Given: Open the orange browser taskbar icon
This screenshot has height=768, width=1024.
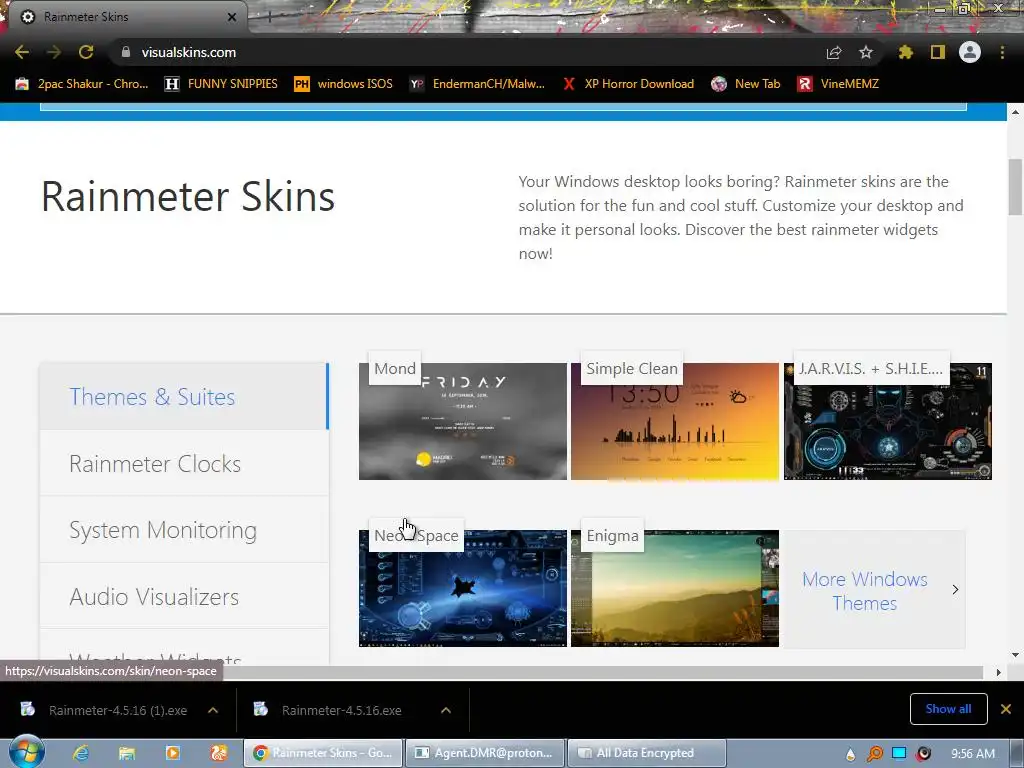Looking at the screenshot, I should click(218, 753).
